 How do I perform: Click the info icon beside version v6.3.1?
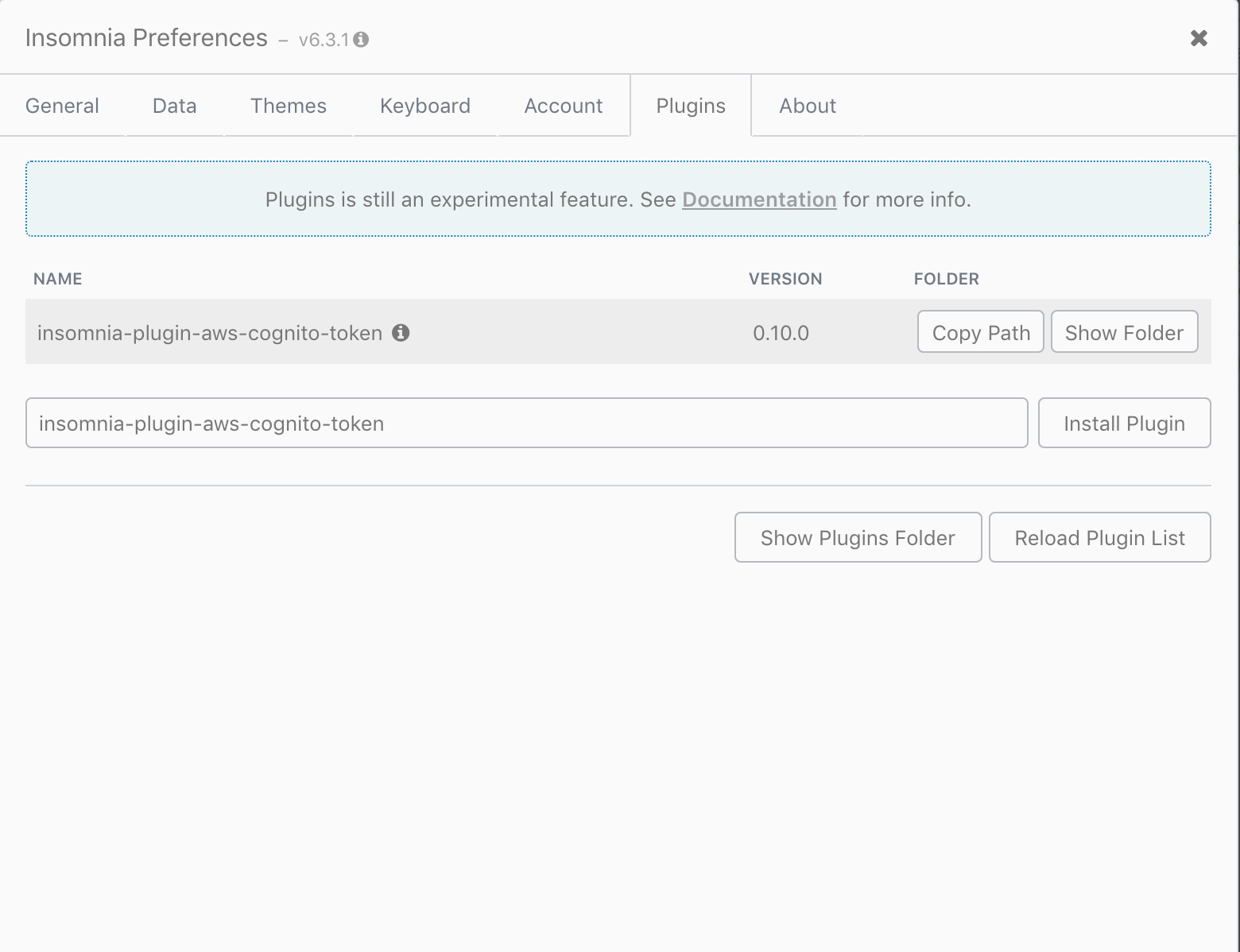tap(361, 40)
